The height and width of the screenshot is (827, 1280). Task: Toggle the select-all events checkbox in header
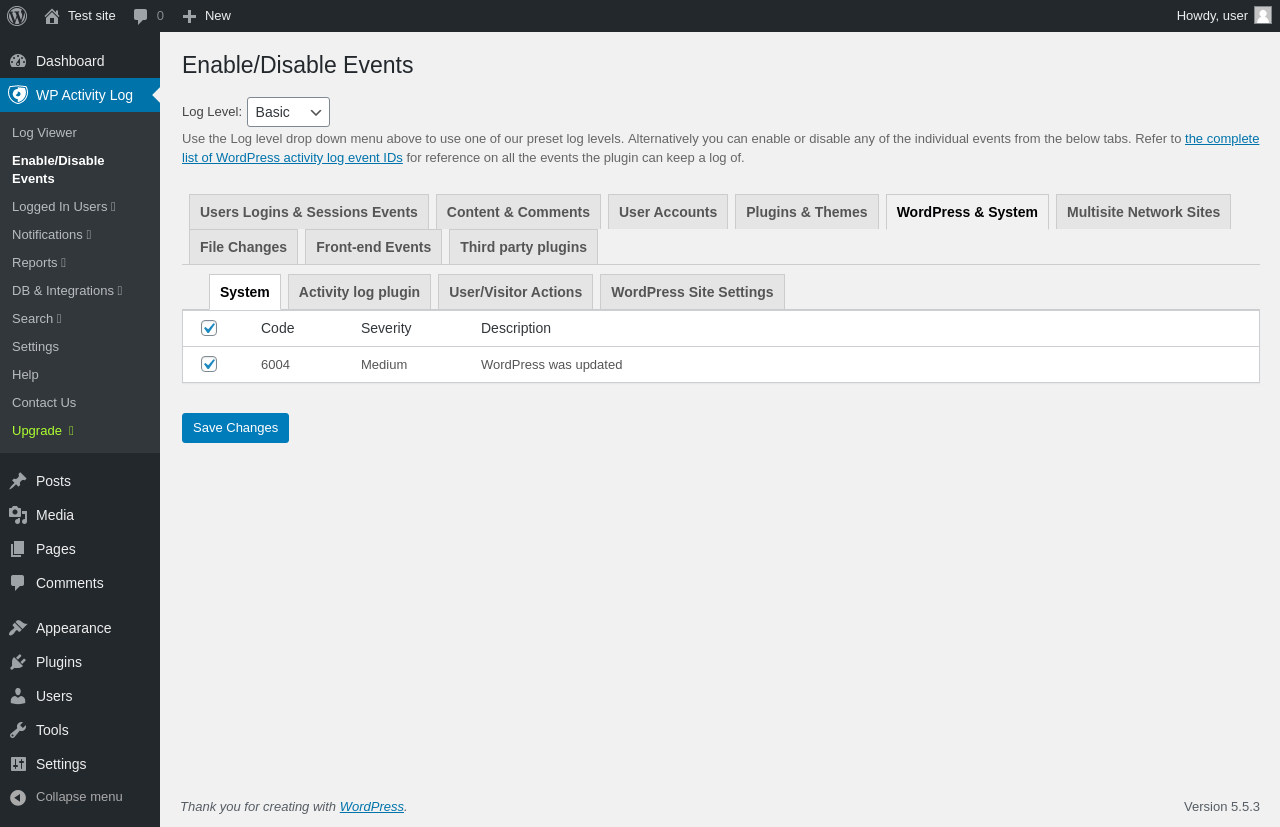point(209,328)
